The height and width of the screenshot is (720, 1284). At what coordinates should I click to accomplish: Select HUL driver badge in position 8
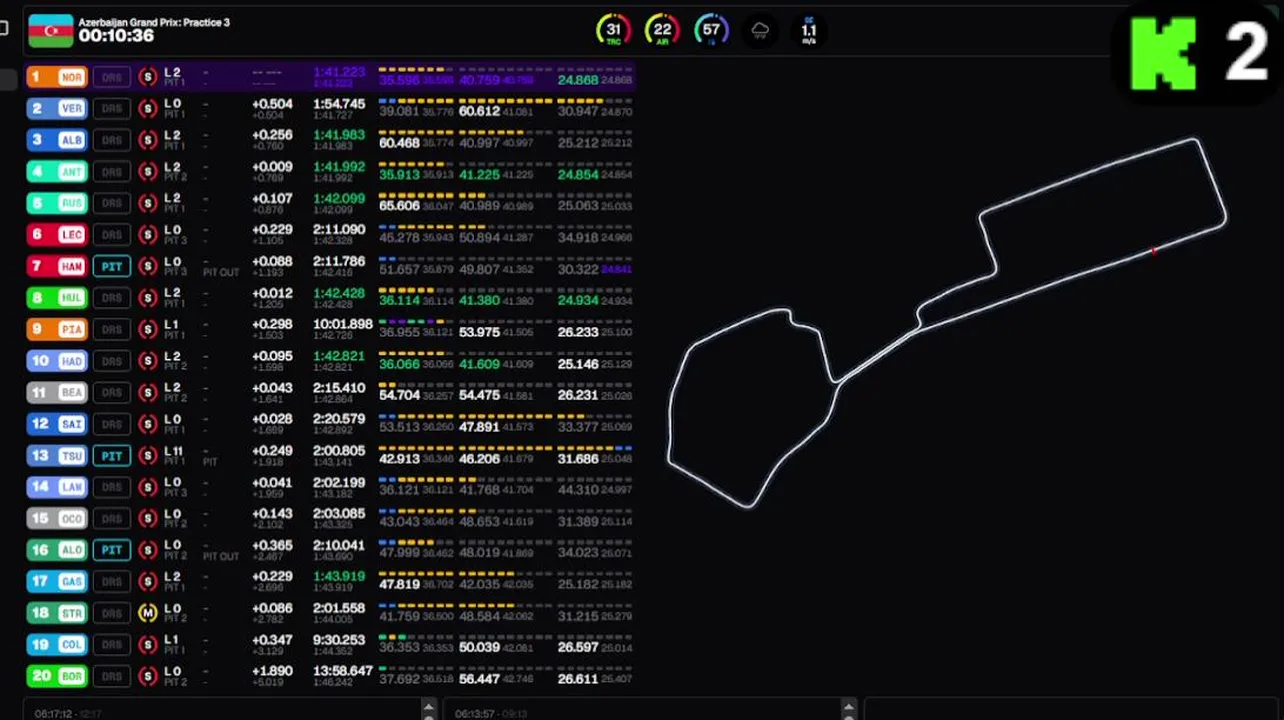tap(57, 298)
